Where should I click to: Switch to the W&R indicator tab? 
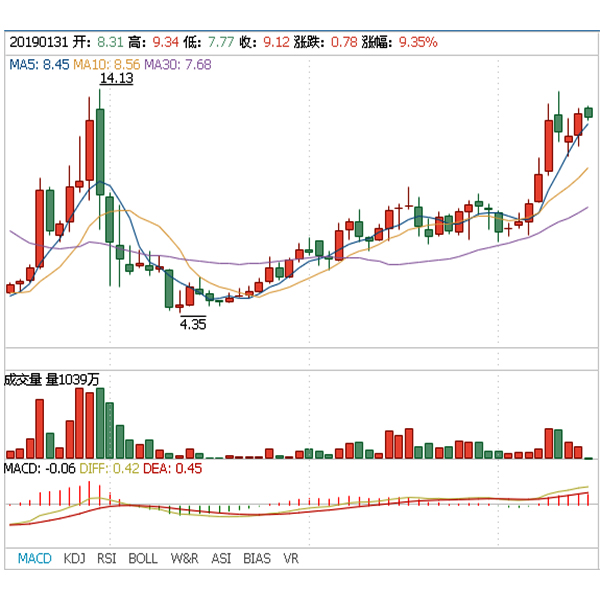184,558
